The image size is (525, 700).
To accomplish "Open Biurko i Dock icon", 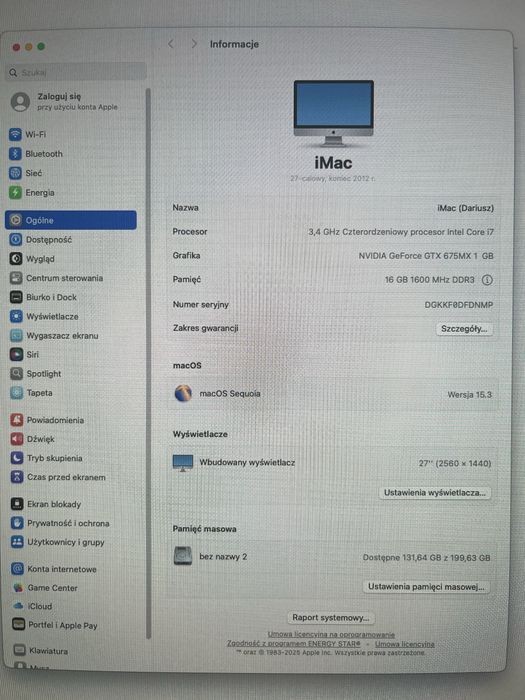I will pyautogui.click(x=16, y=297).
